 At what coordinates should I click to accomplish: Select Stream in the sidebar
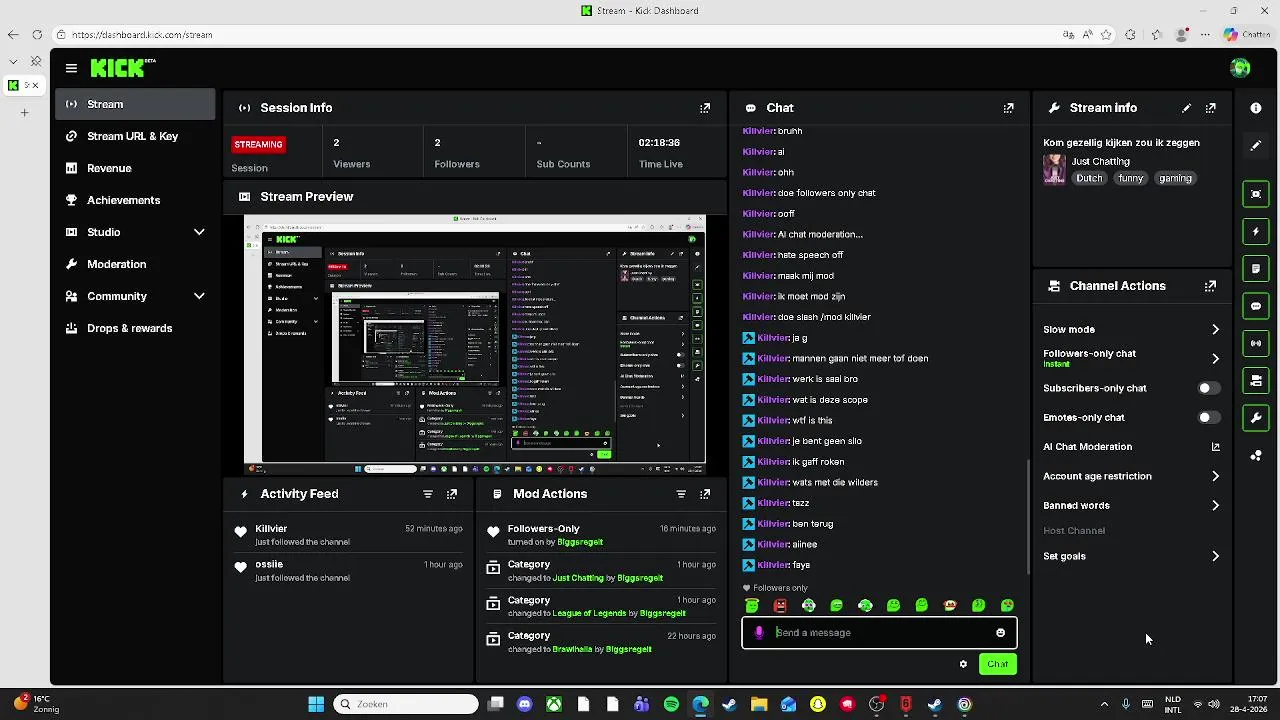tap(135, 104)
